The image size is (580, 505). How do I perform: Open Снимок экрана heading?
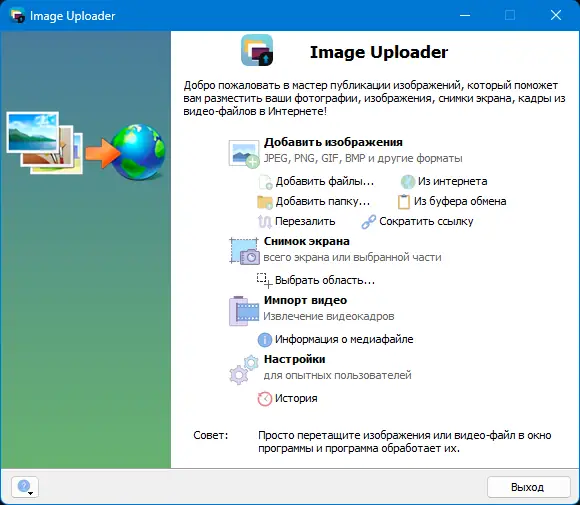306,241
